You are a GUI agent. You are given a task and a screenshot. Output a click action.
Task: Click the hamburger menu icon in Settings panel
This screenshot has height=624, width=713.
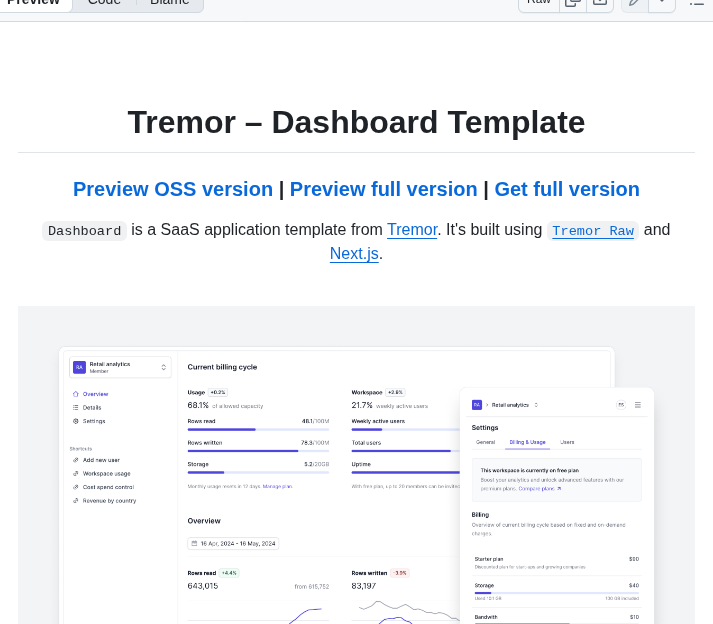[638, 405]
